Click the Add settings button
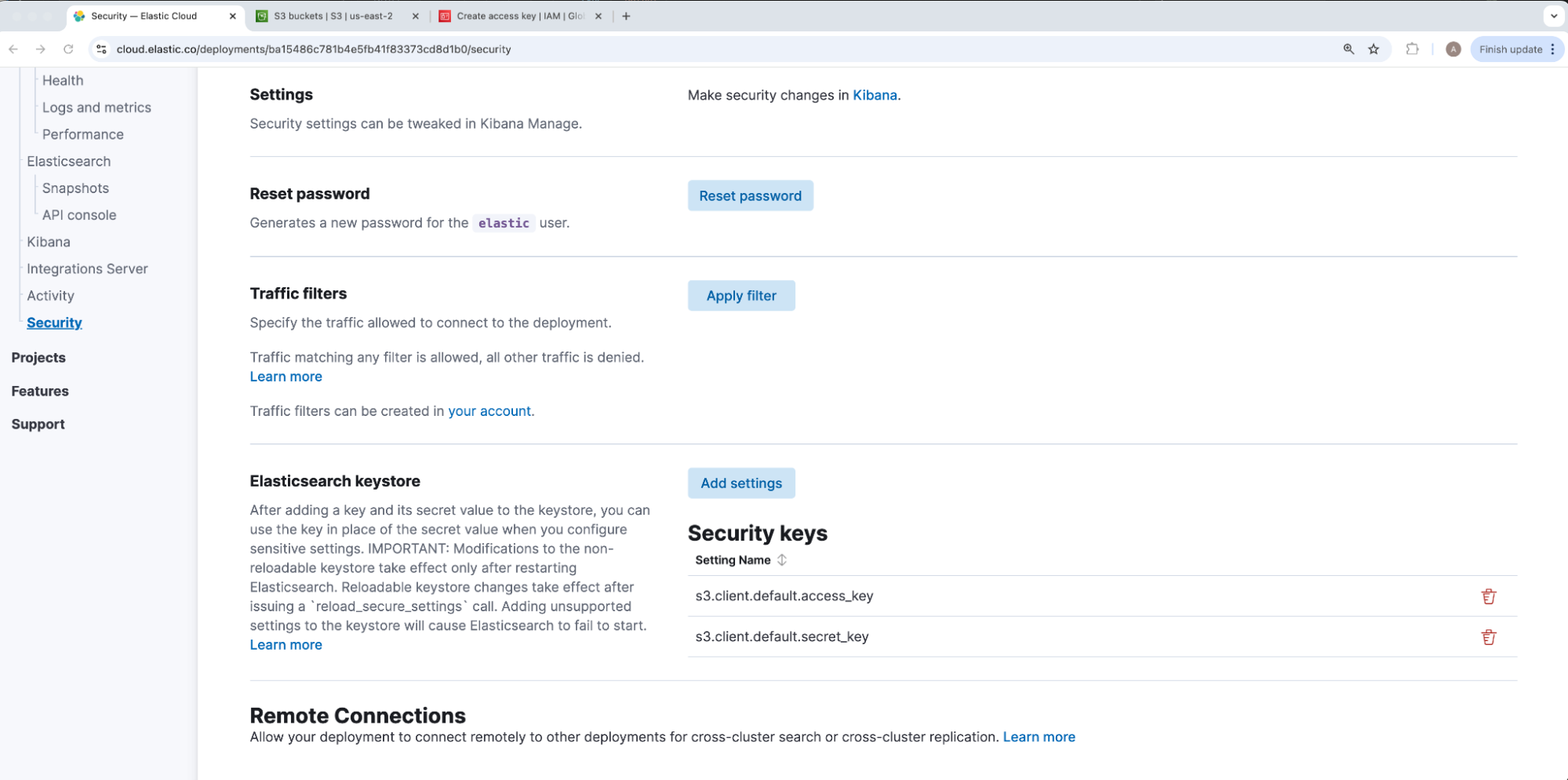This screenshot has height=780, width=1568. point(740,483)
